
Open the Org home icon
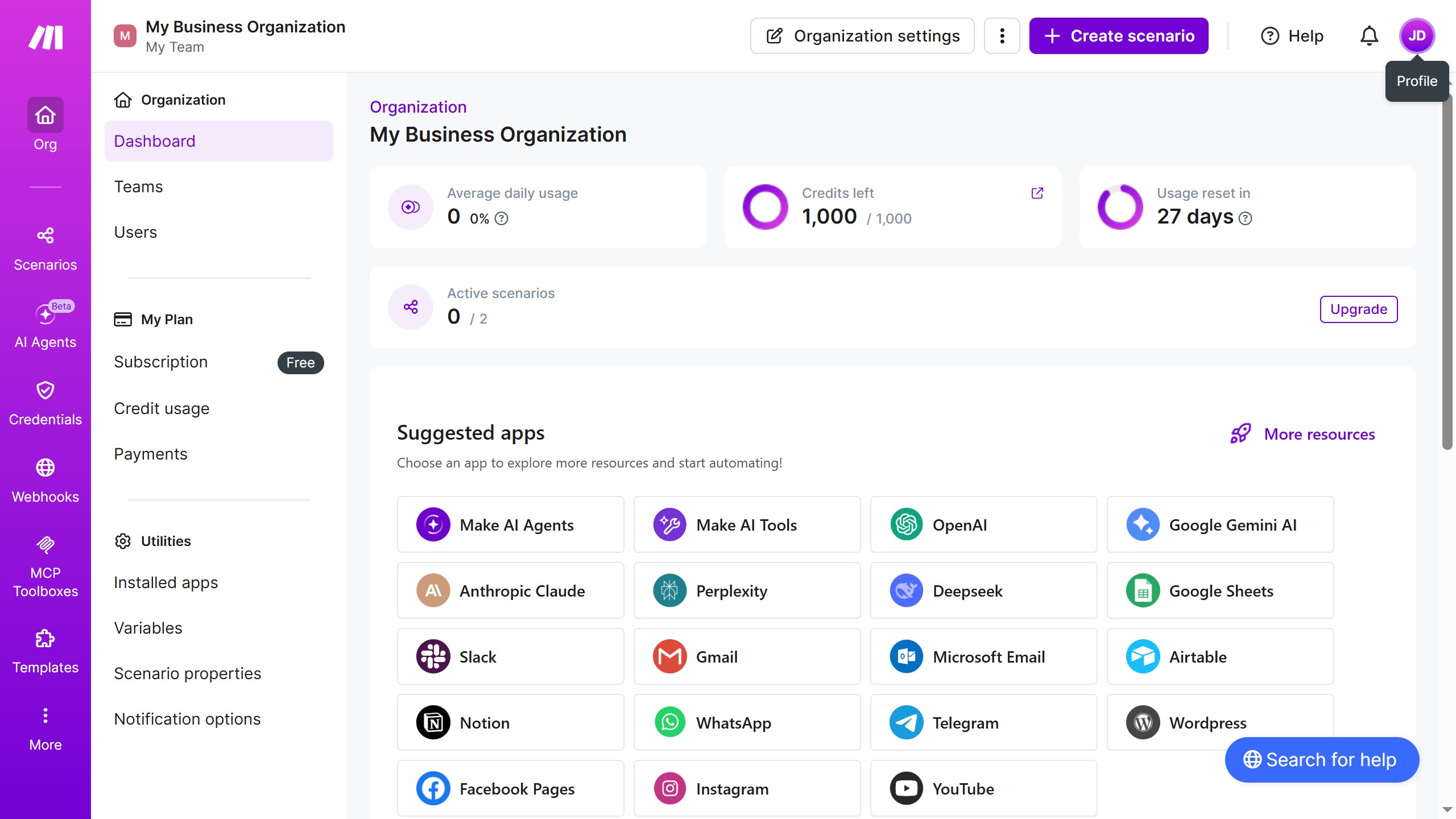pos(45,115)
